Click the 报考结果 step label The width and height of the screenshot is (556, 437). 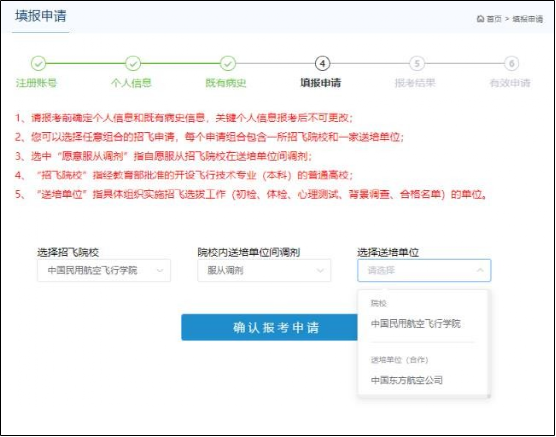415,83
